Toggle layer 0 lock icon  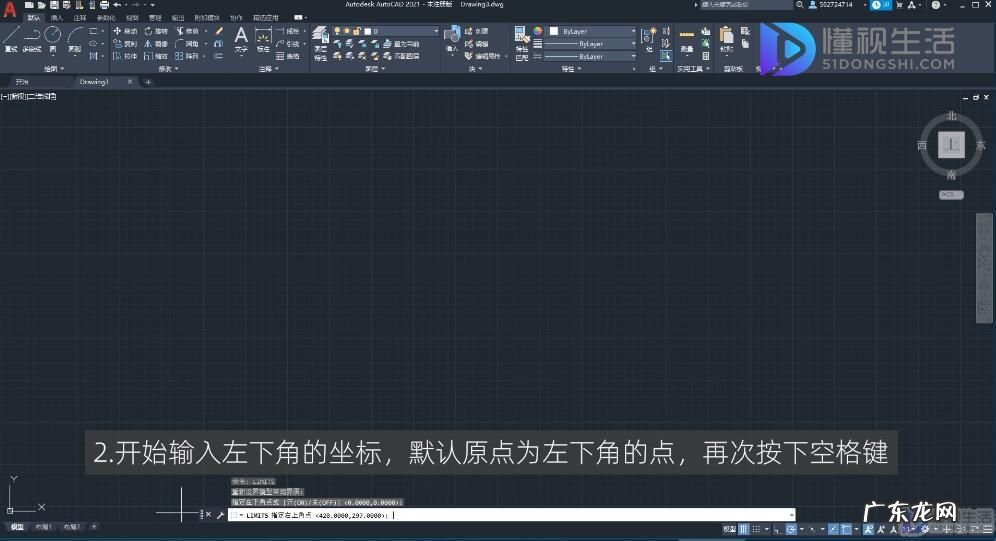pyautogui.click(x=357, y=30)
